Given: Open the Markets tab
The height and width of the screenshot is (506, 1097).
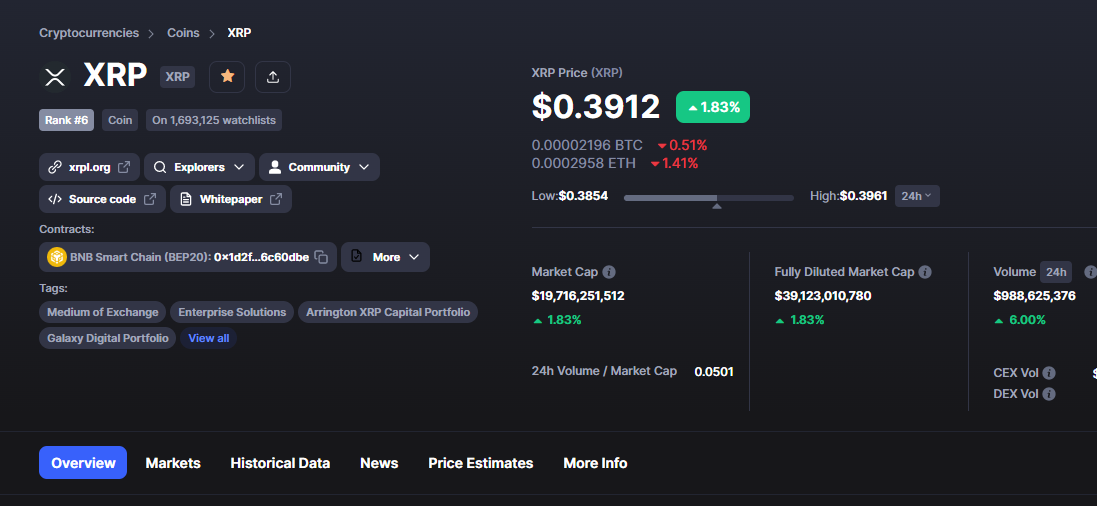Looking at the screenshot, I should 173,463.
